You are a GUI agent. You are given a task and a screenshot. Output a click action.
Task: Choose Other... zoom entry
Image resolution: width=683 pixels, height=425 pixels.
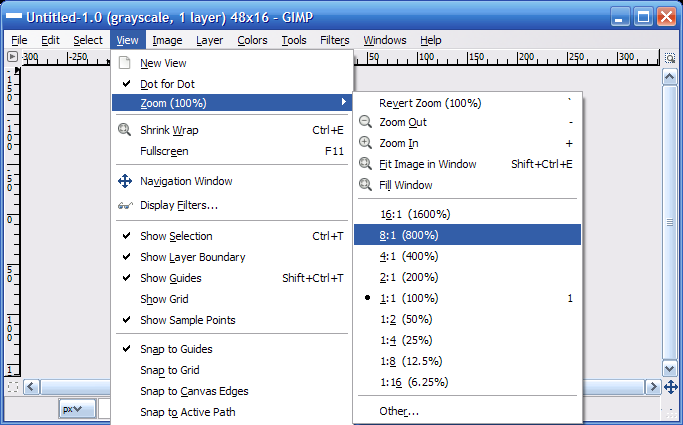pyautogui.click(x=467, y=411)
